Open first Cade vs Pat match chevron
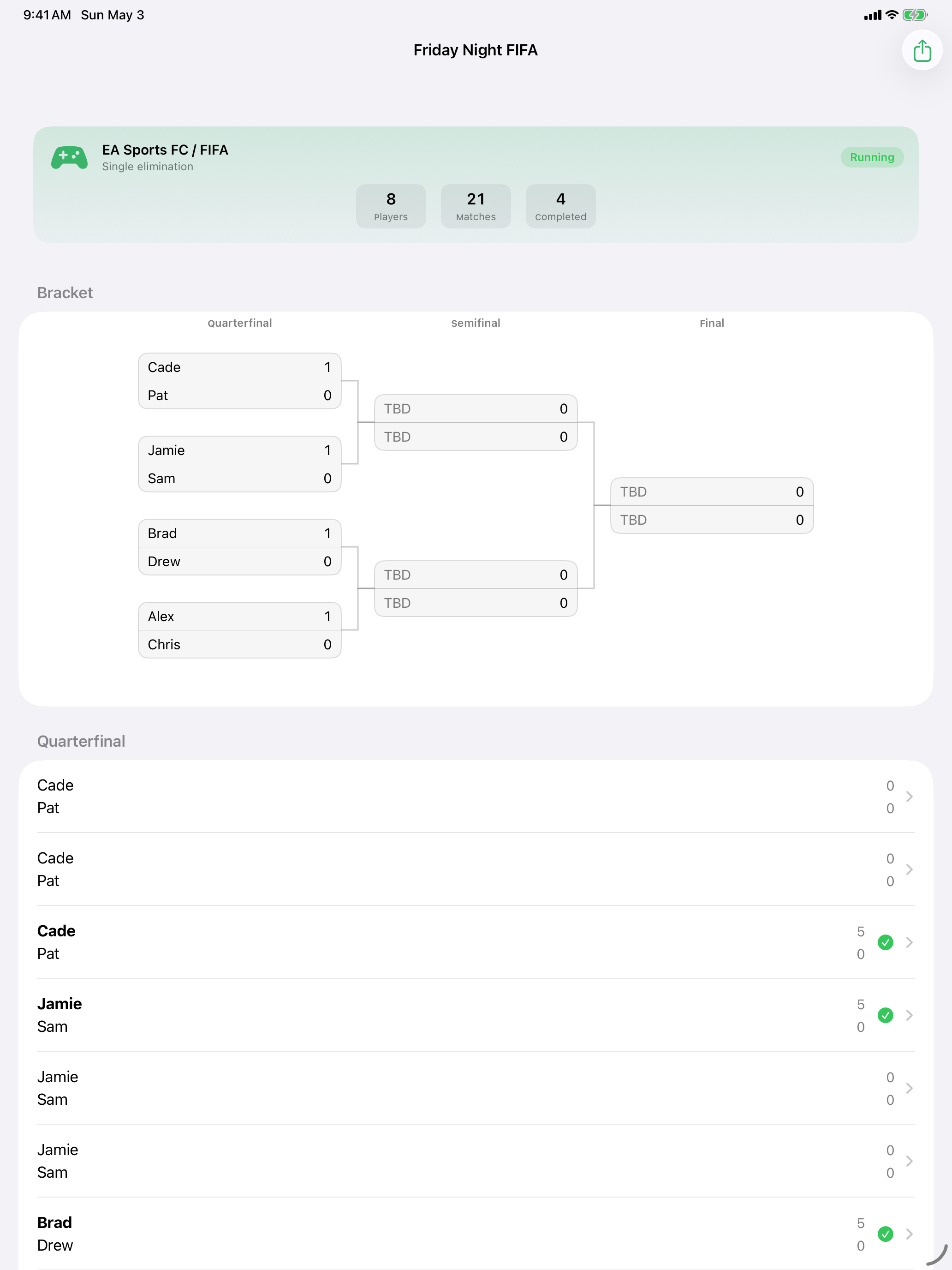 910,797
